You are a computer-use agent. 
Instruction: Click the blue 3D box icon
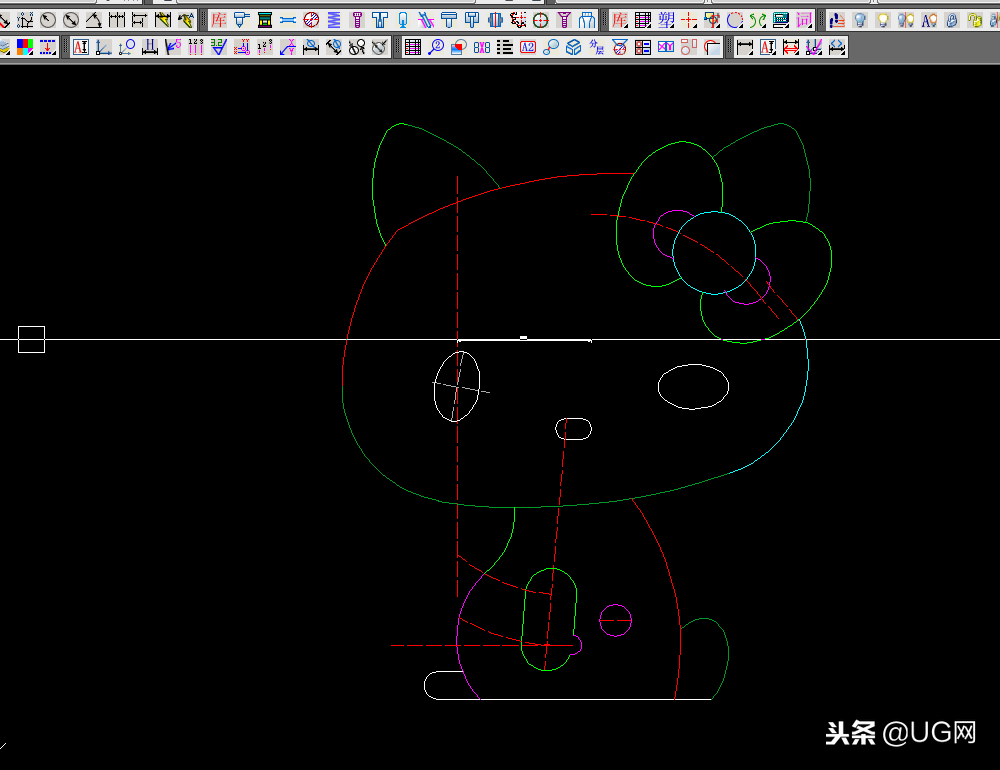click(574, 47)
